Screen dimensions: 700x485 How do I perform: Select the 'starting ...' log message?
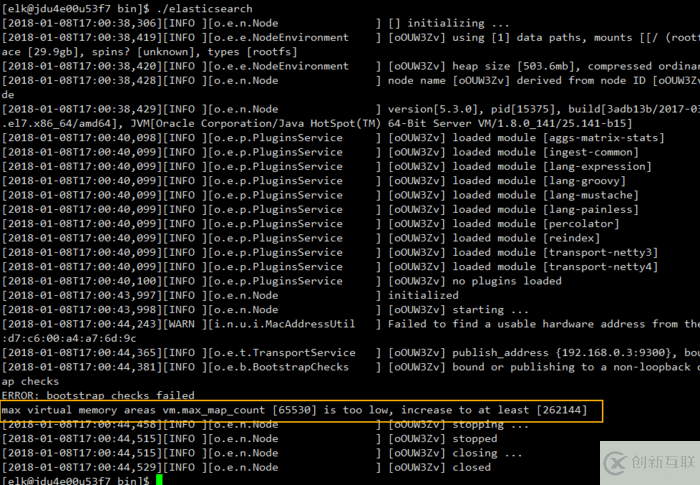(490, 309)
